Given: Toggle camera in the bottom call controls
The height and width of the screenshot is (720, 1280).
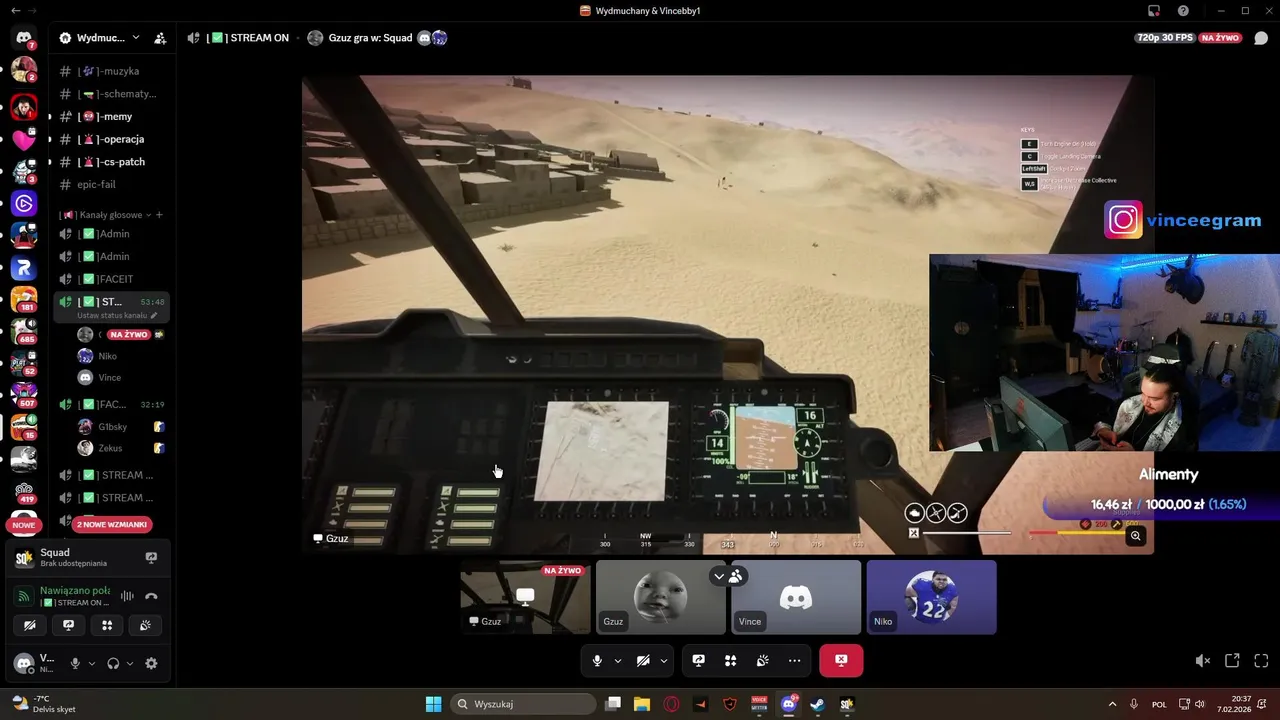Looking at the screenshot, I should [643, 660].
